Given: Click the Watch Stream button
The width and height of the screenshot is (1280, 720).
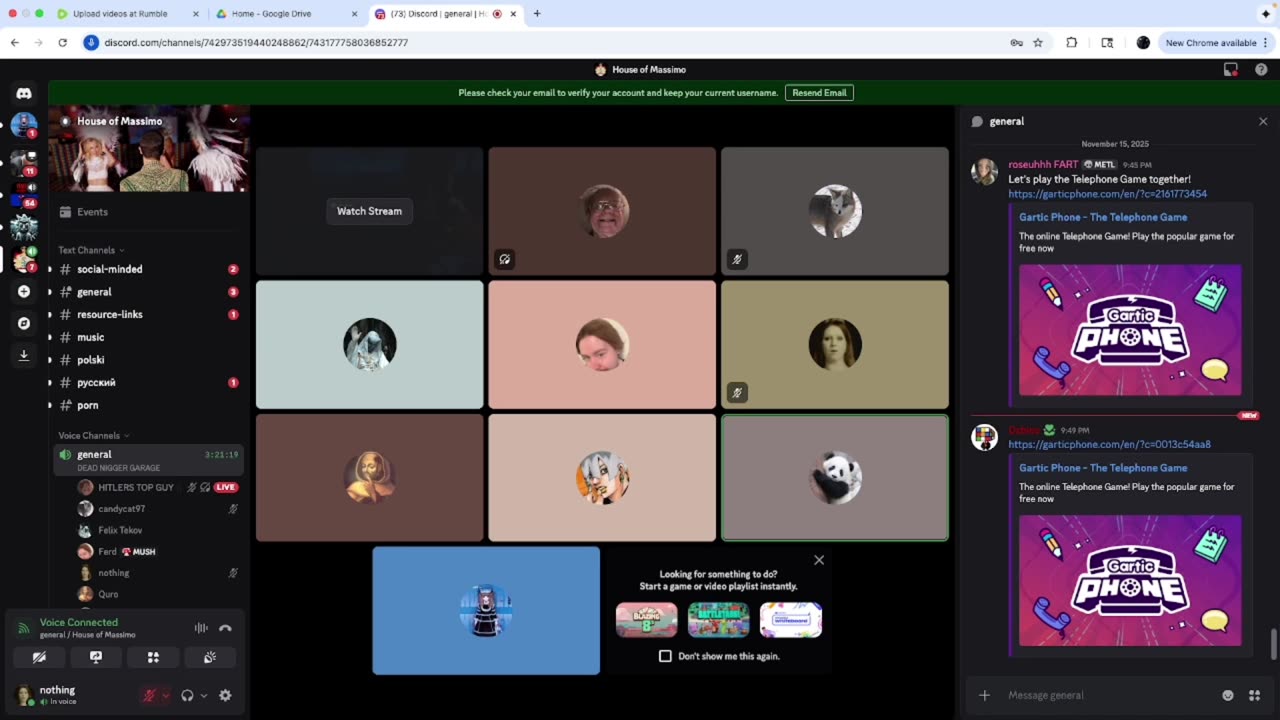Looking at the screenshot, I should point(369,211).
